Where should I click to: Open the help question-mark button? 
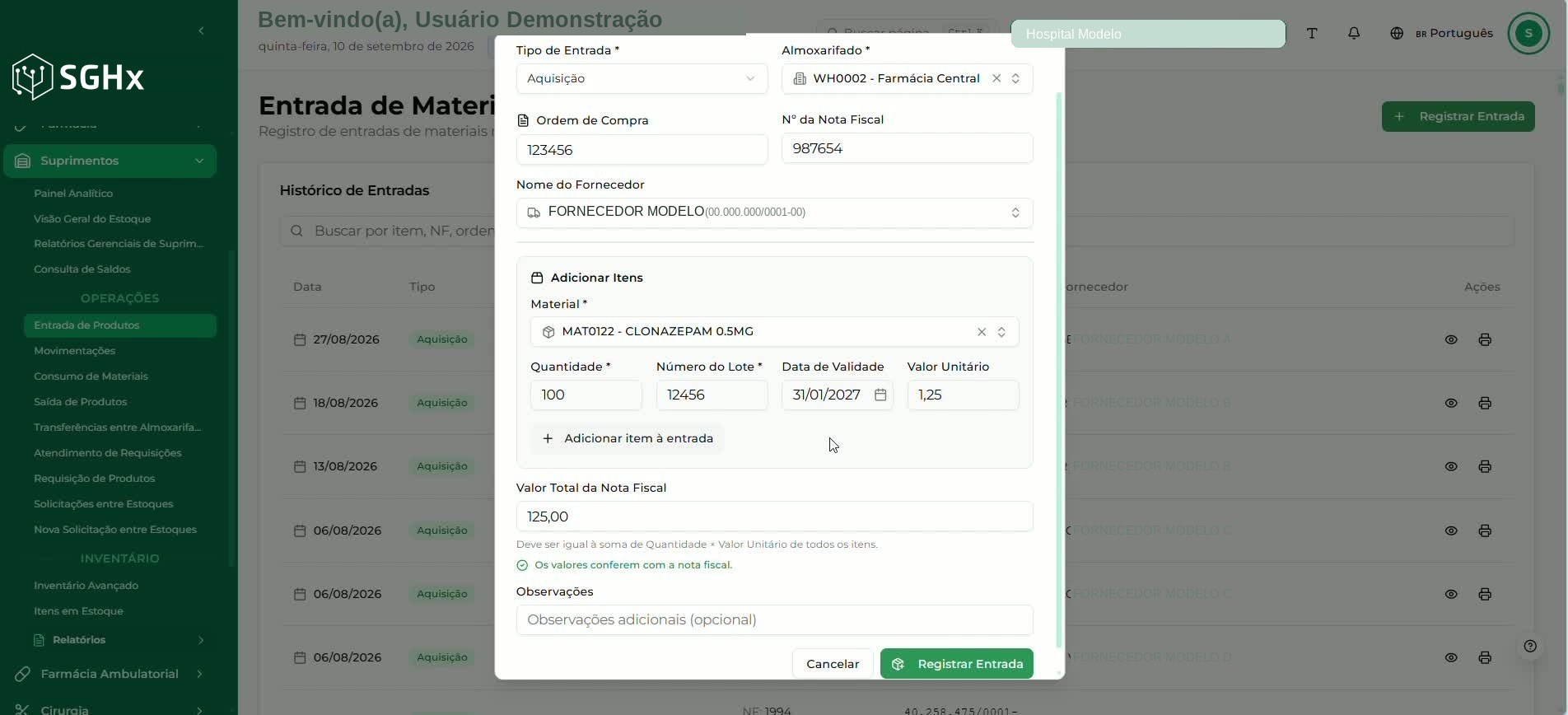[x=1530, y=647]
